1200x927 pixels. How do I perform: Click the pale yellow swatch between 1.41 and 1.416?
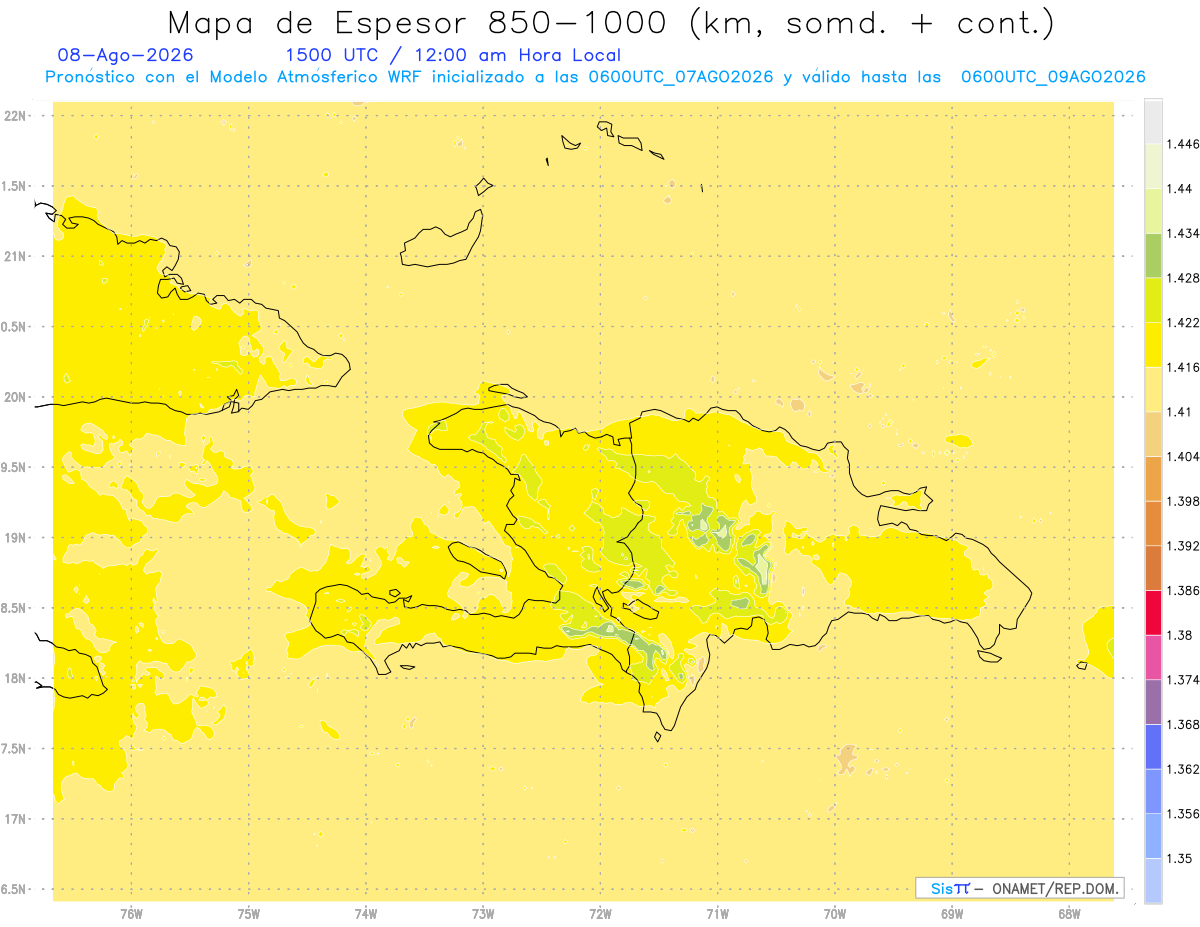tap(1153, 389)
